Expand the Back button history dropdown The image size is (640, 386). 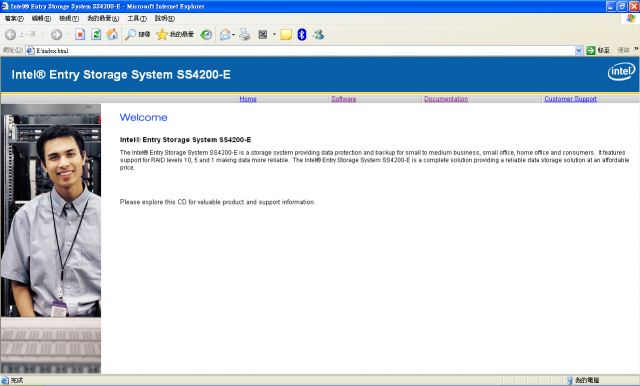[x=42, y=35]
